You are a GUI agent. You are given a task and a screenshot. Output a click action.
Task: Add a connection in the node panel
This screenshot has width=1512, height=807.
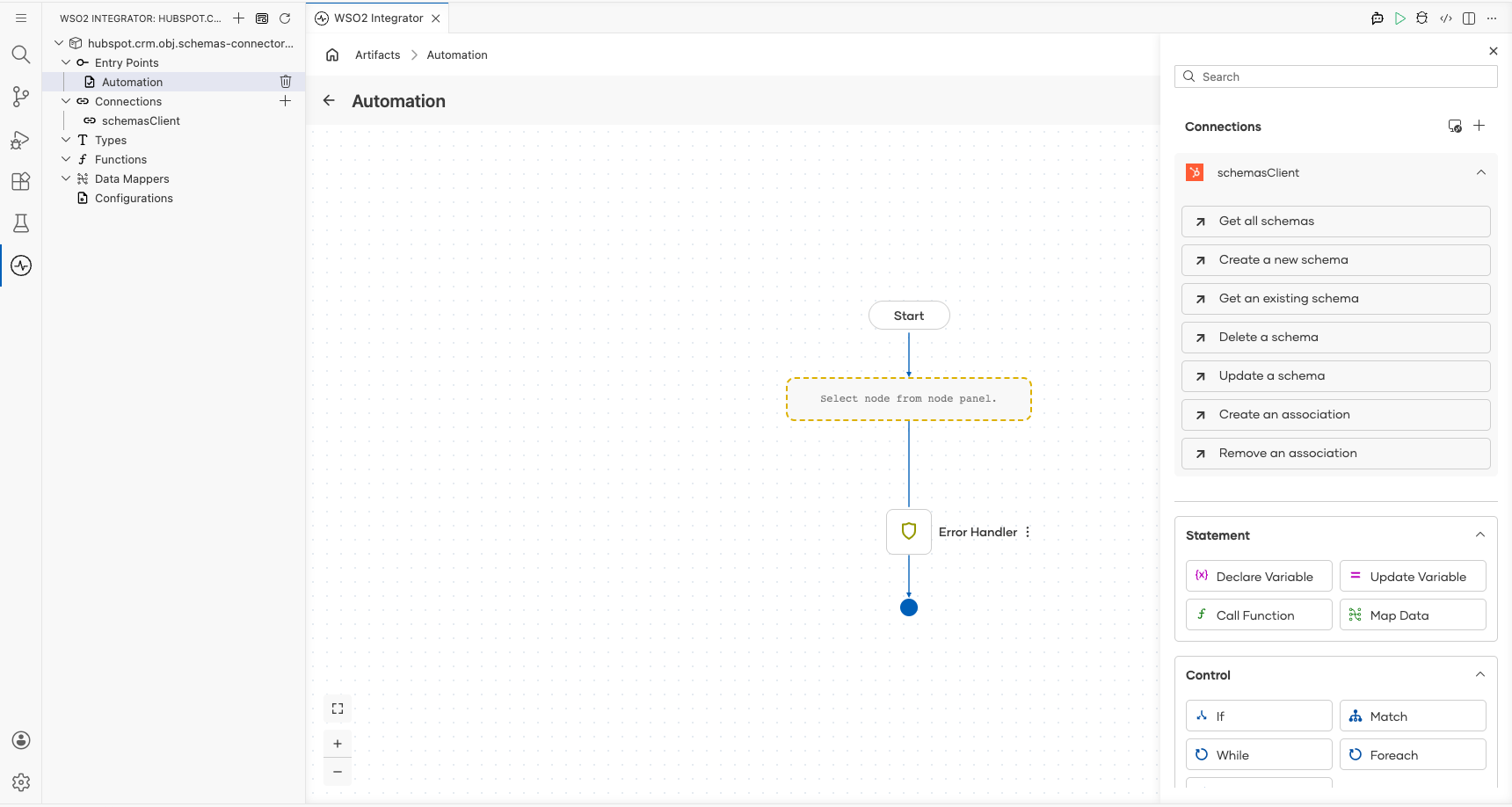1479,126
